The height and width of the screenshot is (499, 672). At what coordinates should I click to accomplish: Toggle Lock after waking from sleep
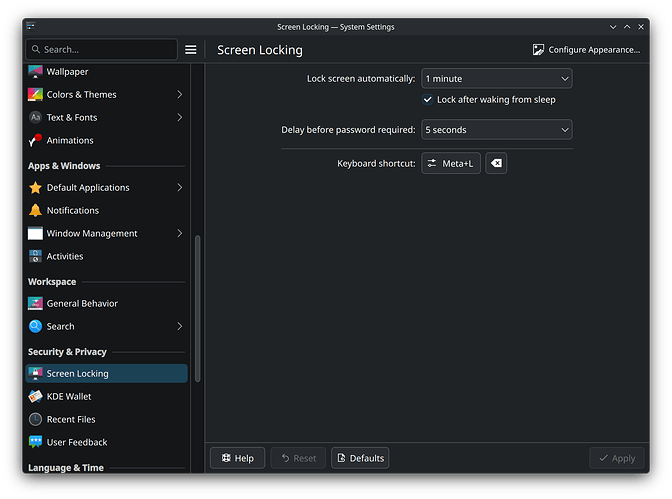pyautogui.click(x=427, y=99)
